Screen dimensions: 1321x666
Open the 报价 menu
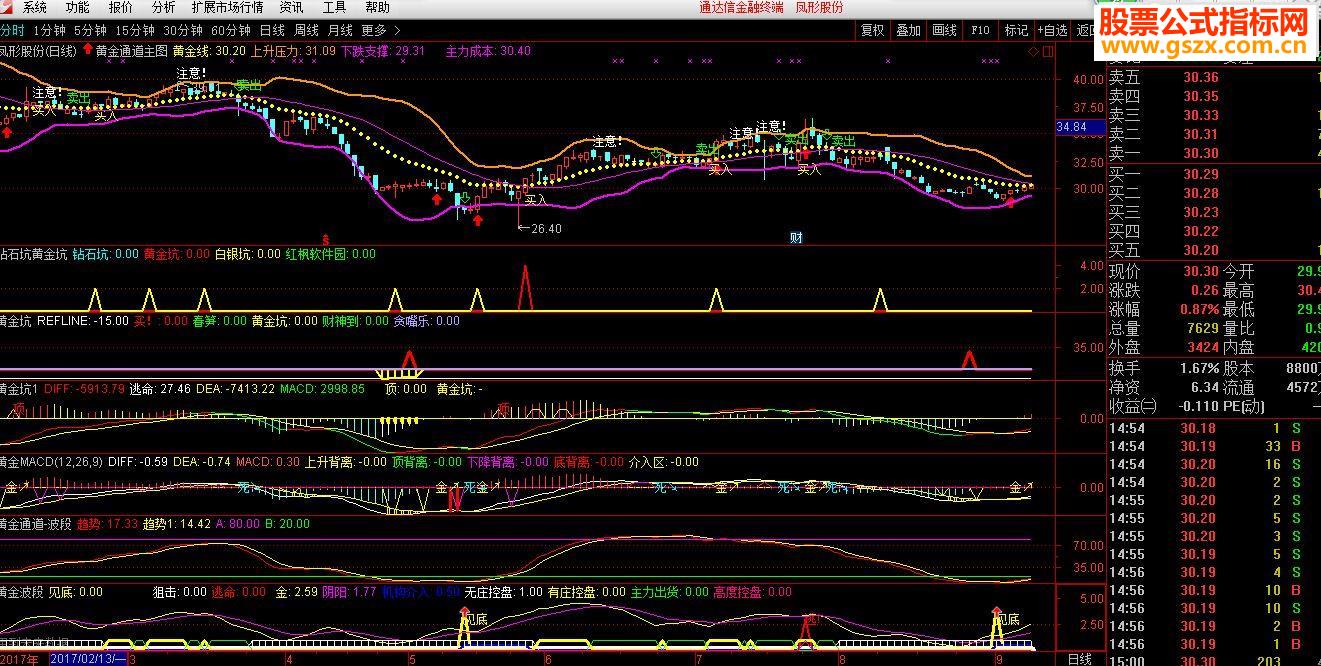coord(120,7)
